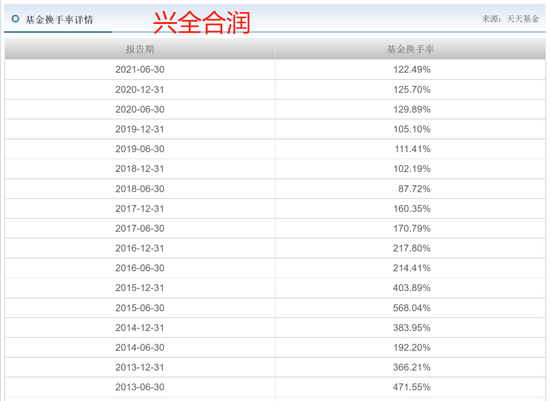
Task: Select the 2018-12-31 report date cell
Action: coord(140,169)
